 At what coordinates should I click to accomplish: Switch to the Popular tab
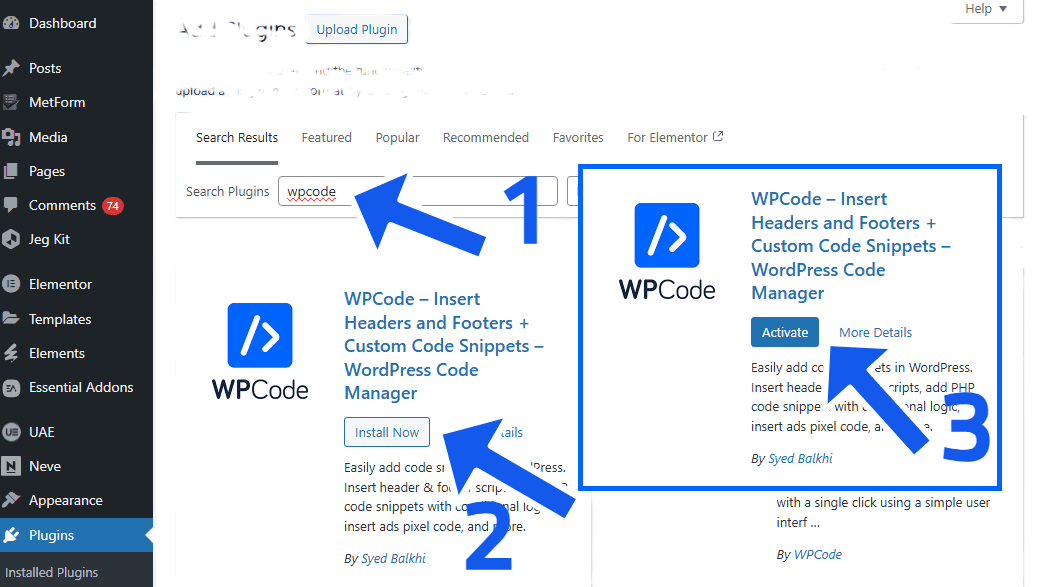397,137
